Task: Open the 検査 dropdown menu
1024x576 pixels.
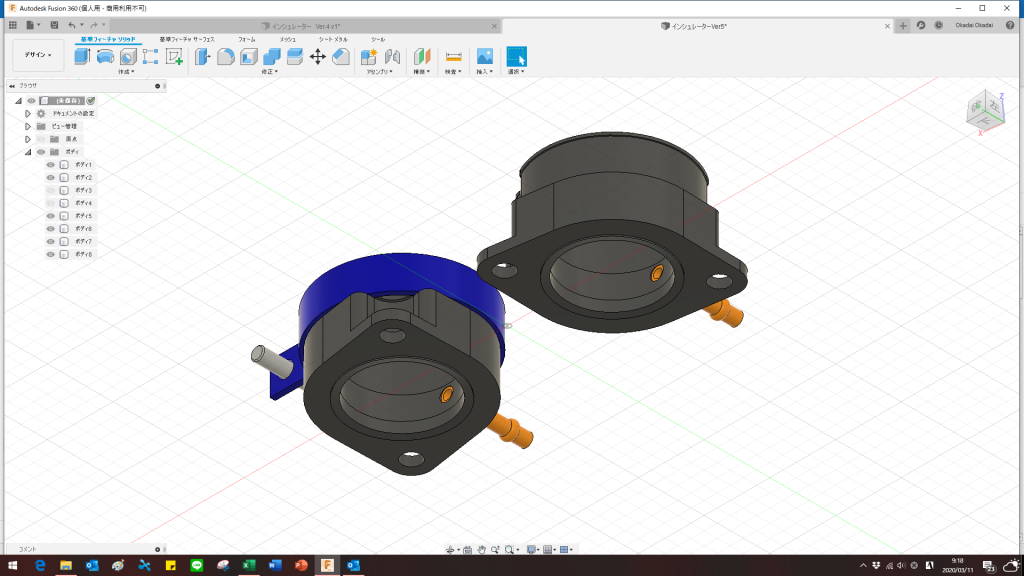Action: pyautogui.click(x=453, y=72)
